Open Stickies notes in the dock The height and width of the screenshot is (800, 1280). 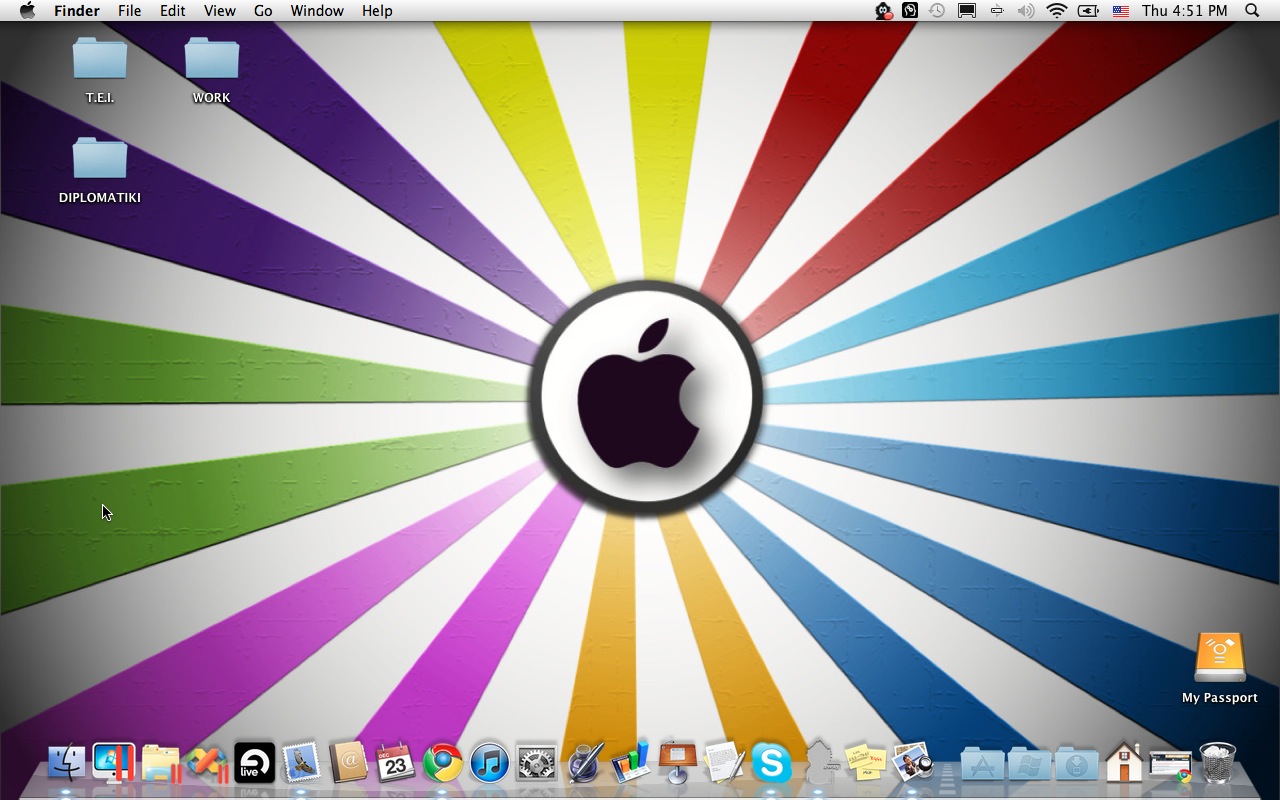click(x=866, y=764)
